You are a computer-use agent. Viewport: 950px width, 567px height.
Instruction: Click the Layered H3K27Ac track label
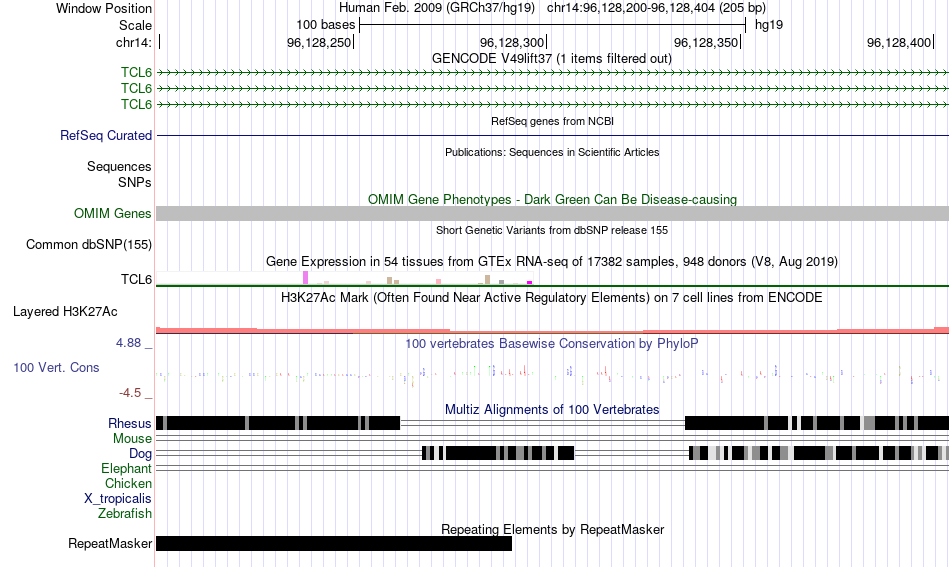(65, 312)
